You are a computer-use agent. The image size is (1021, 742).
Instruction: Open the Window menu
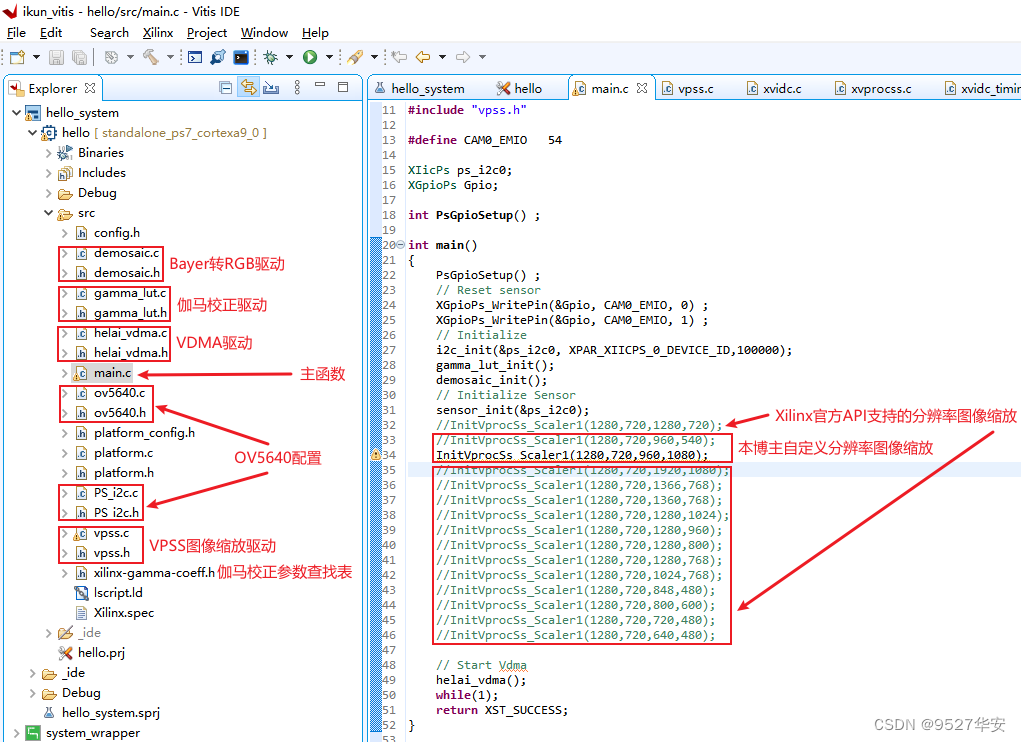[264, 33]
